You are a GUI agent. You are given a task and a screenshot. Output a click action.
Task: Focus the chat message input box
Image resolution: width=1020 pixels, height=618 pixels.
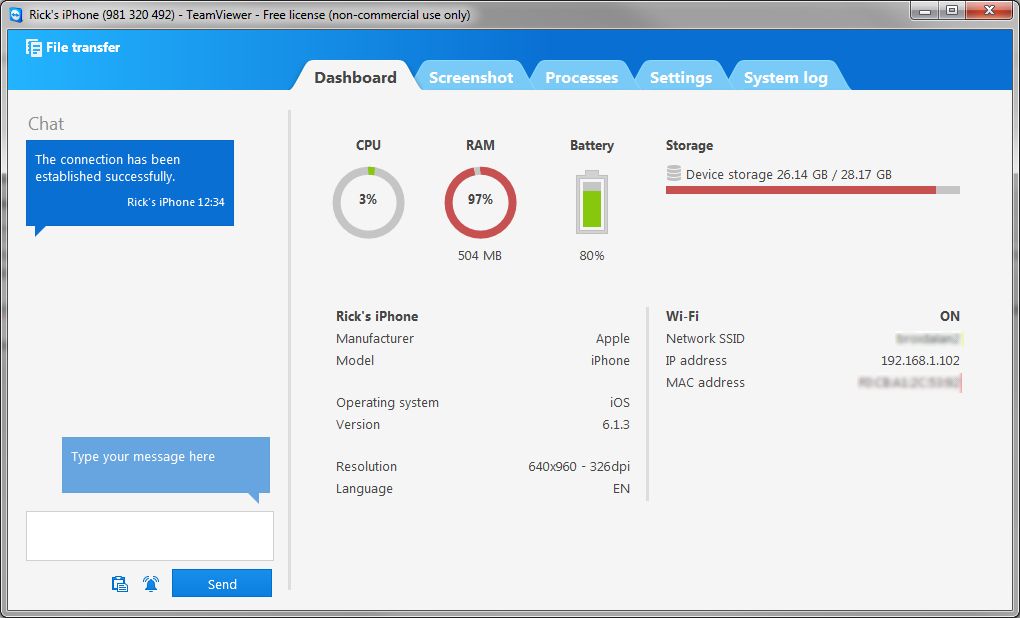pyautogui.click(x=150, y=536)
